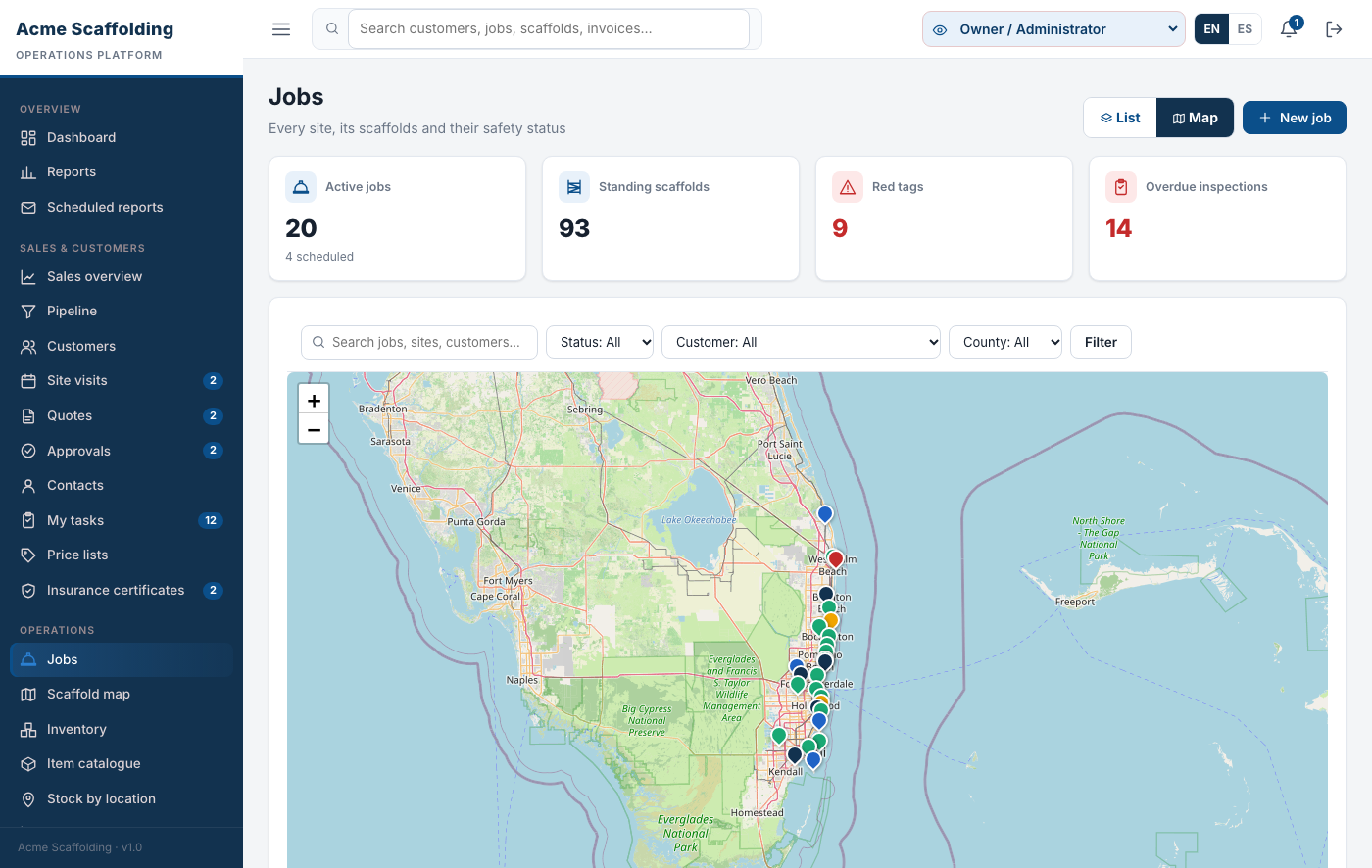Open Approvals in the sidebar
The image size is (1372, 868).
coord(122,452)
